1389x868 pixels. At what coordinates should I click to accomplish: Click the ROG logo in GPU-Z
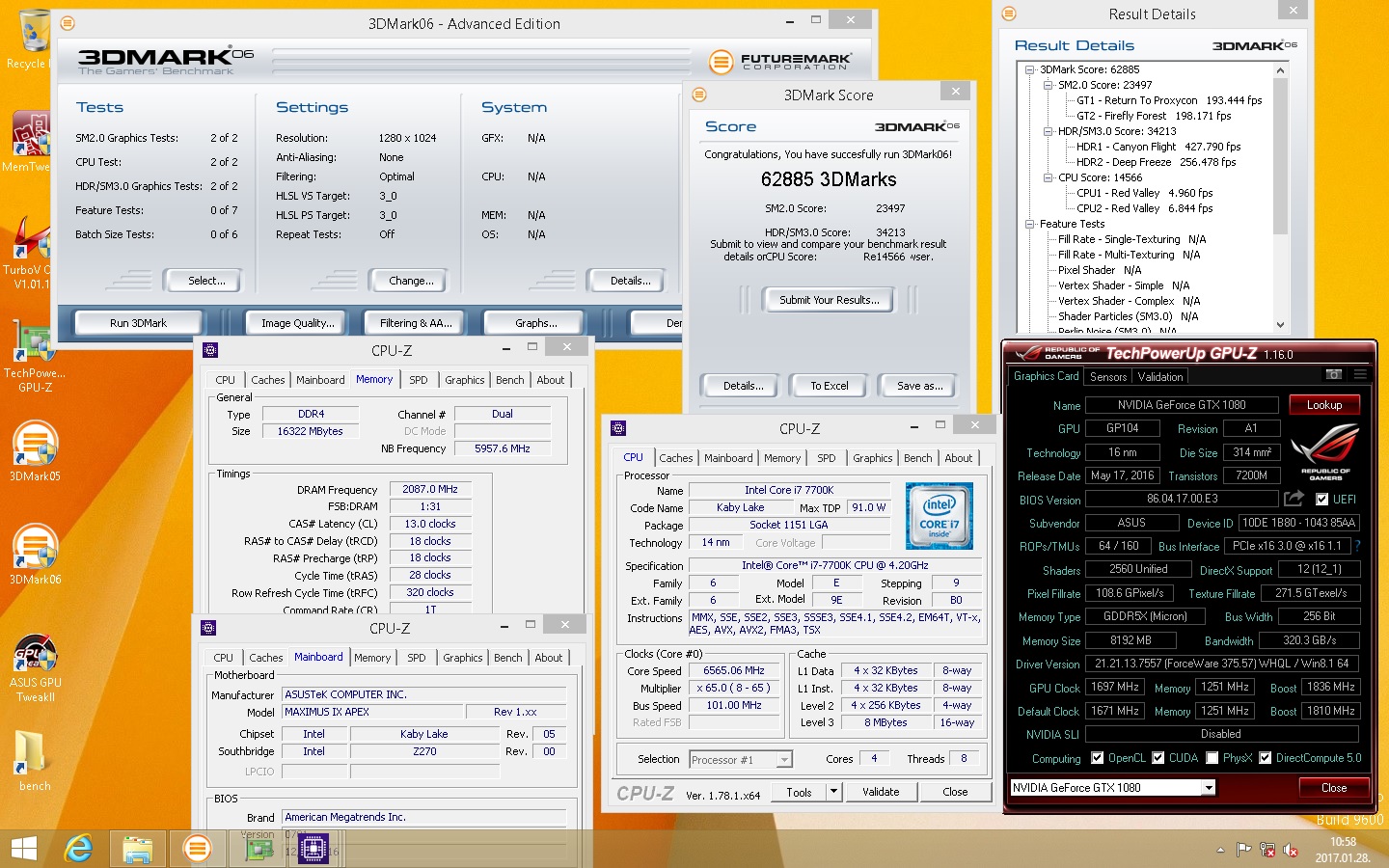click(1325, 453)
